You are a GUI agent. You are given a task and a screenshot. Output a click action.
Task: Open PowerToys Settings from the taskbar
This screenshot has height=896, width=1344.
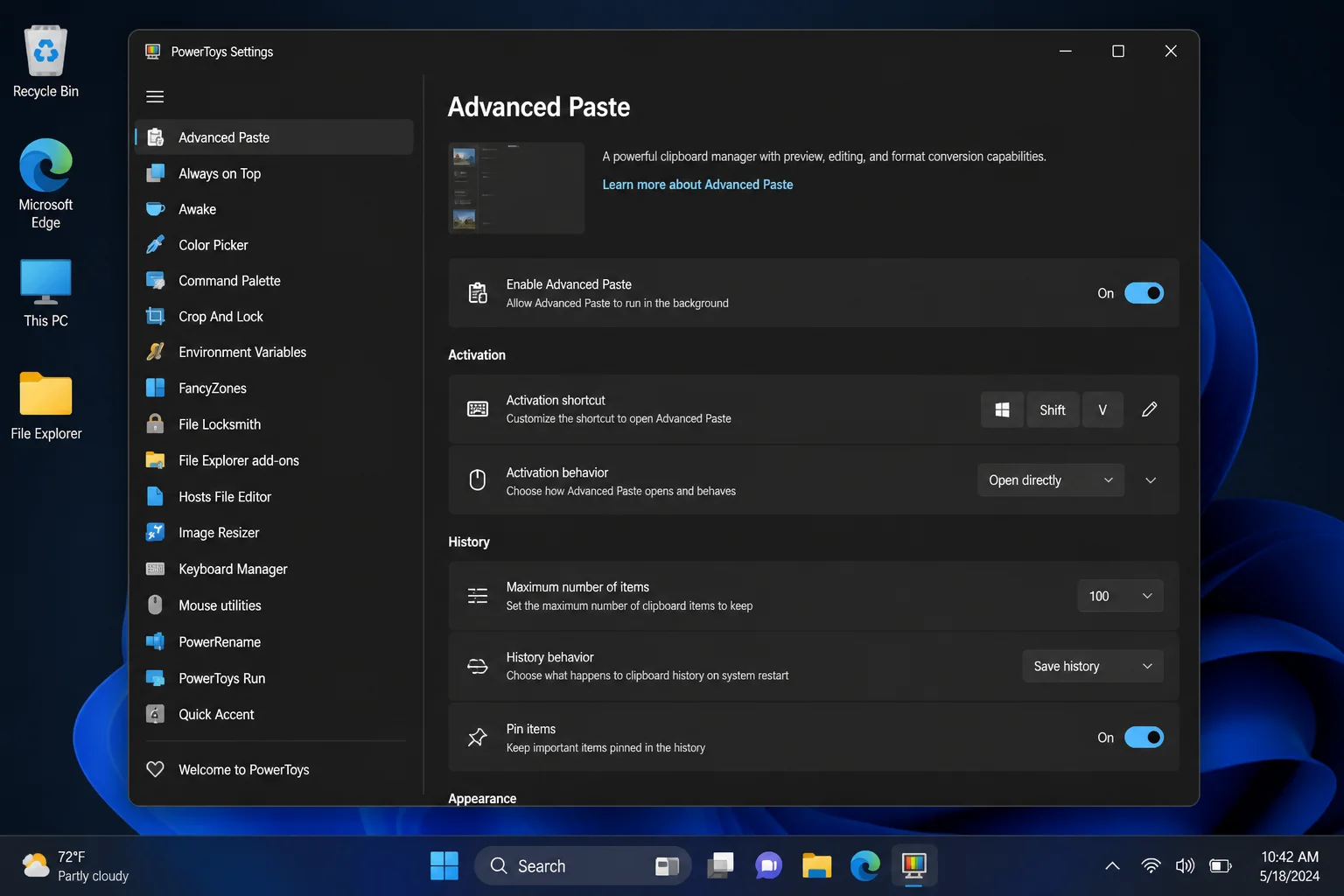[x=913, y=865]
